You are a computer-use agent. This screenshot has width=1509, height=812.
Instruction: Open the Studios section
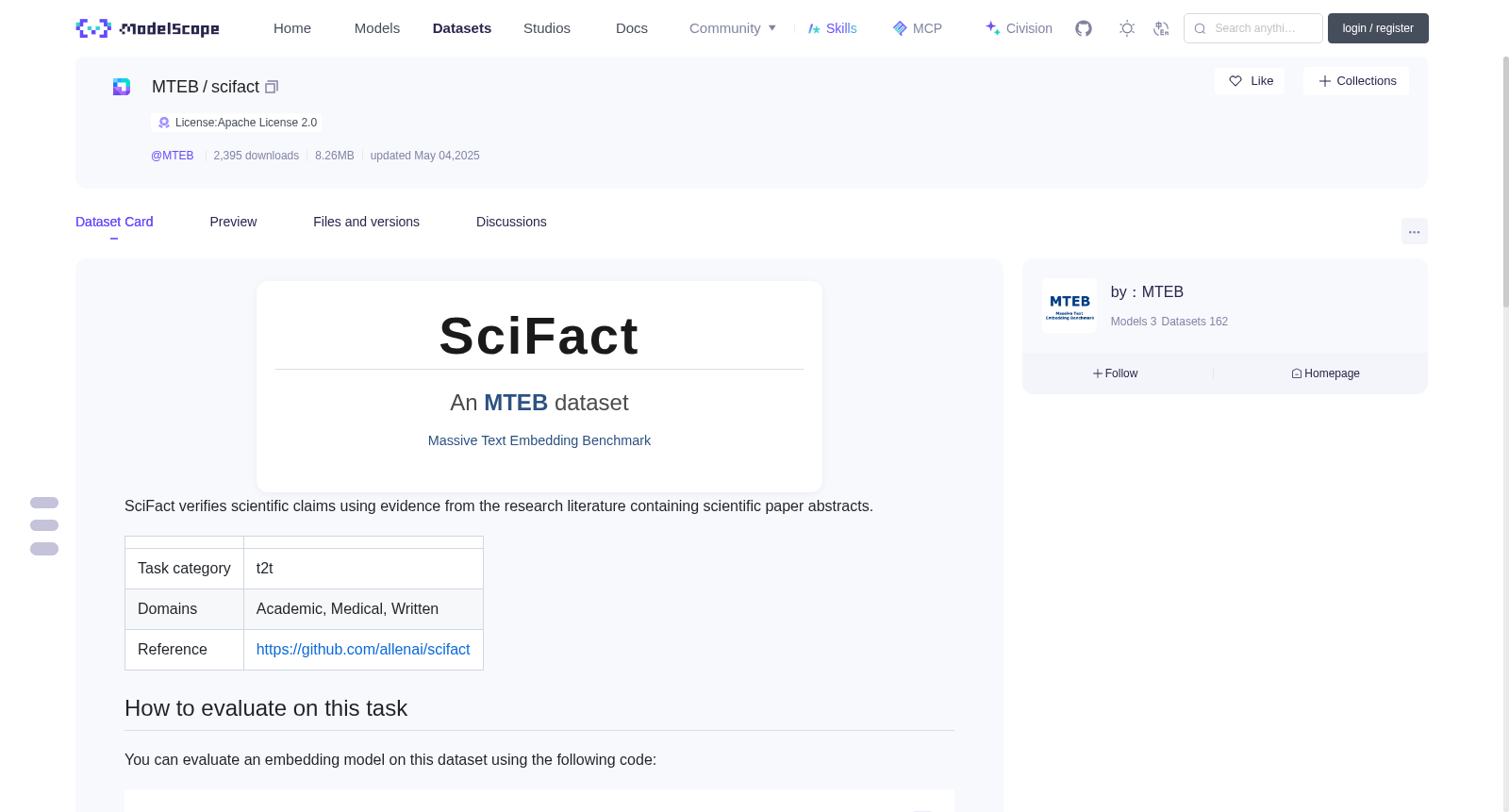(x=547, y=28)
